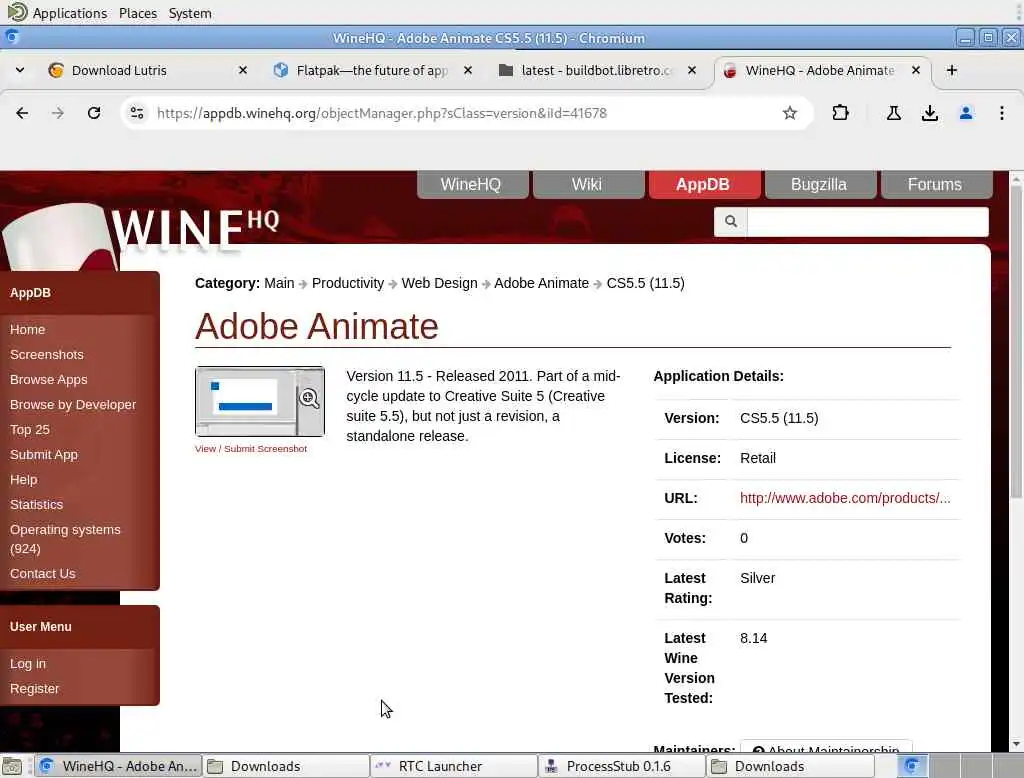
Task: Open the Bugzilla navigation tab
Action: pos(820,184)
